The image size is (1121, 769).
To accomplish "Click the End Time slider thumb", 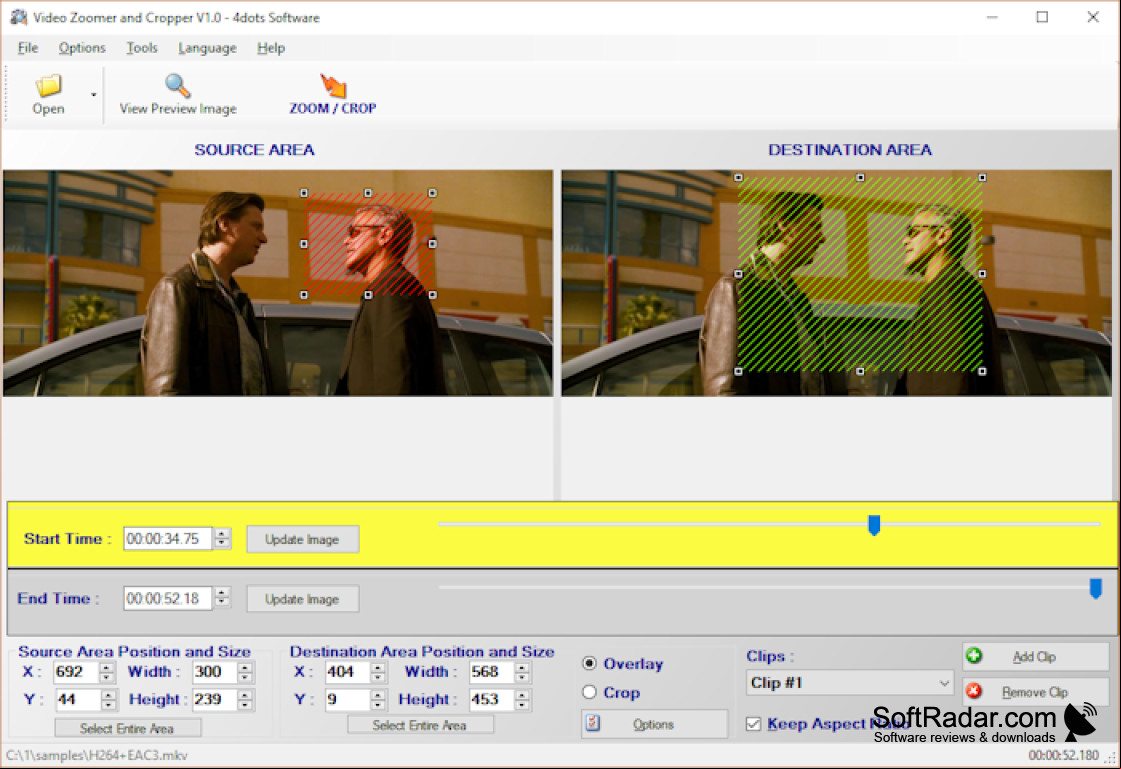I will [1095, 588].
